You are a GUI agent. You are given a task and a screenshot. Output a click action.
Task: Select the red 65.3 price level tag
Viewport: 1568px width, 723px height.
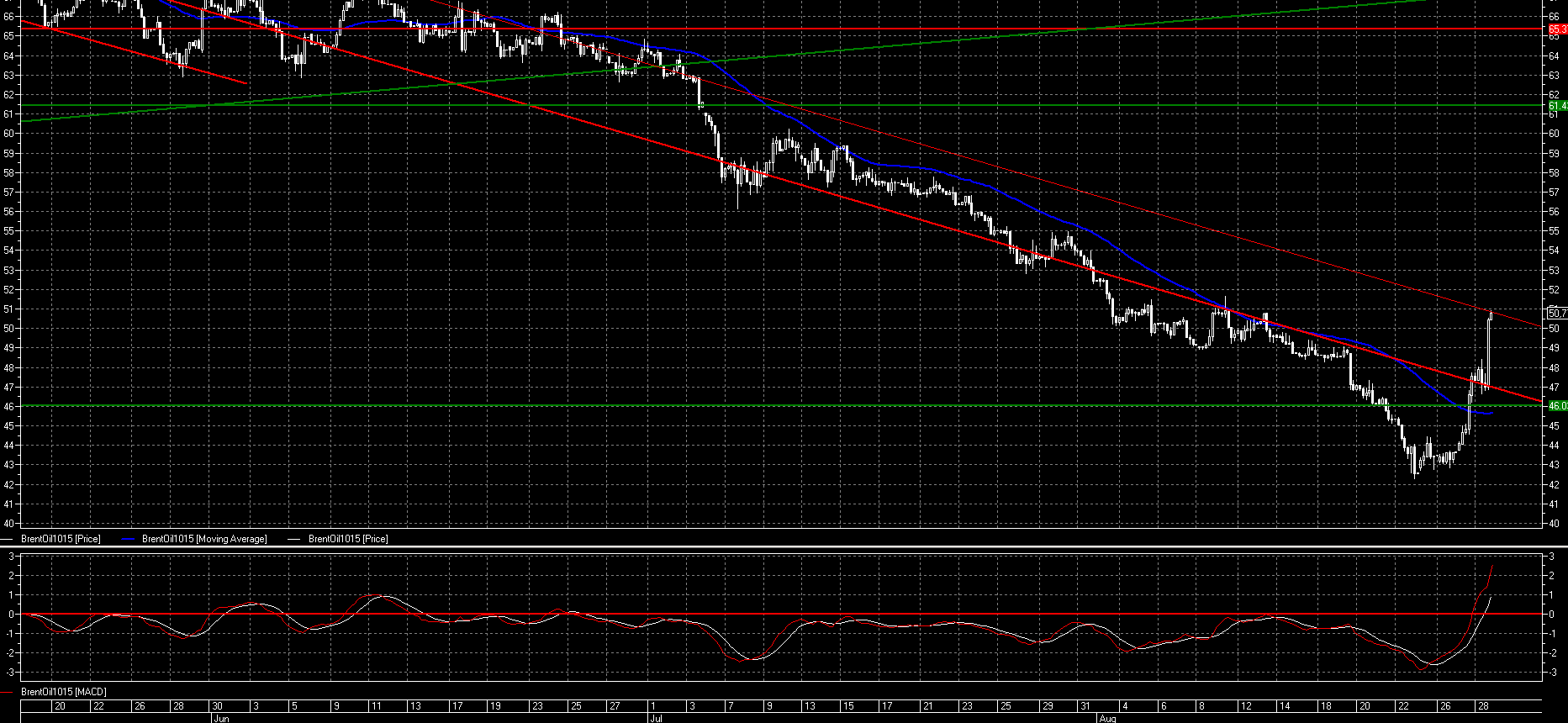(1557, 29)
